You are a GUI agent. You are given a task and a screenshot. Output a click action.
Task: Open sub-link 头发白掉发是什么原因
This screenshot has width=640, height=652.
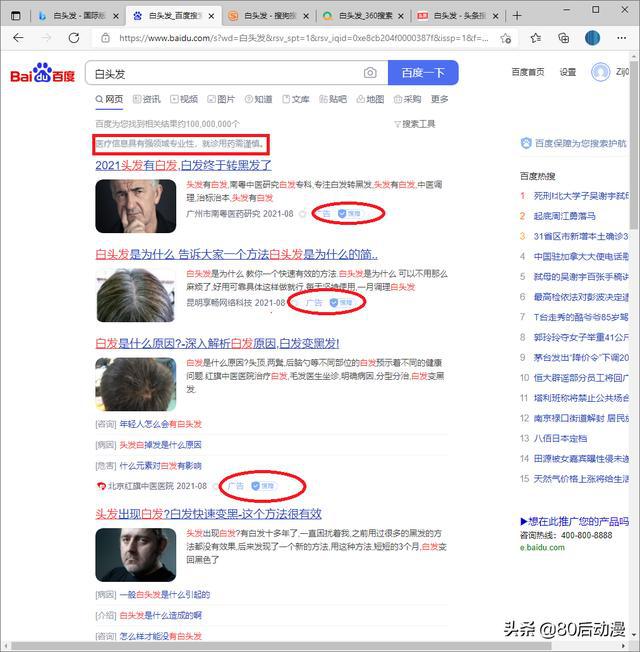pos(161,445)
